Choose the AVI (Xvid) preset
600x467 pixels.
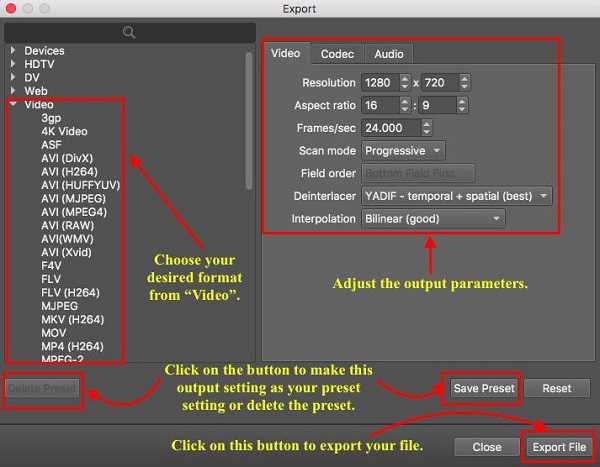point(66,252)
